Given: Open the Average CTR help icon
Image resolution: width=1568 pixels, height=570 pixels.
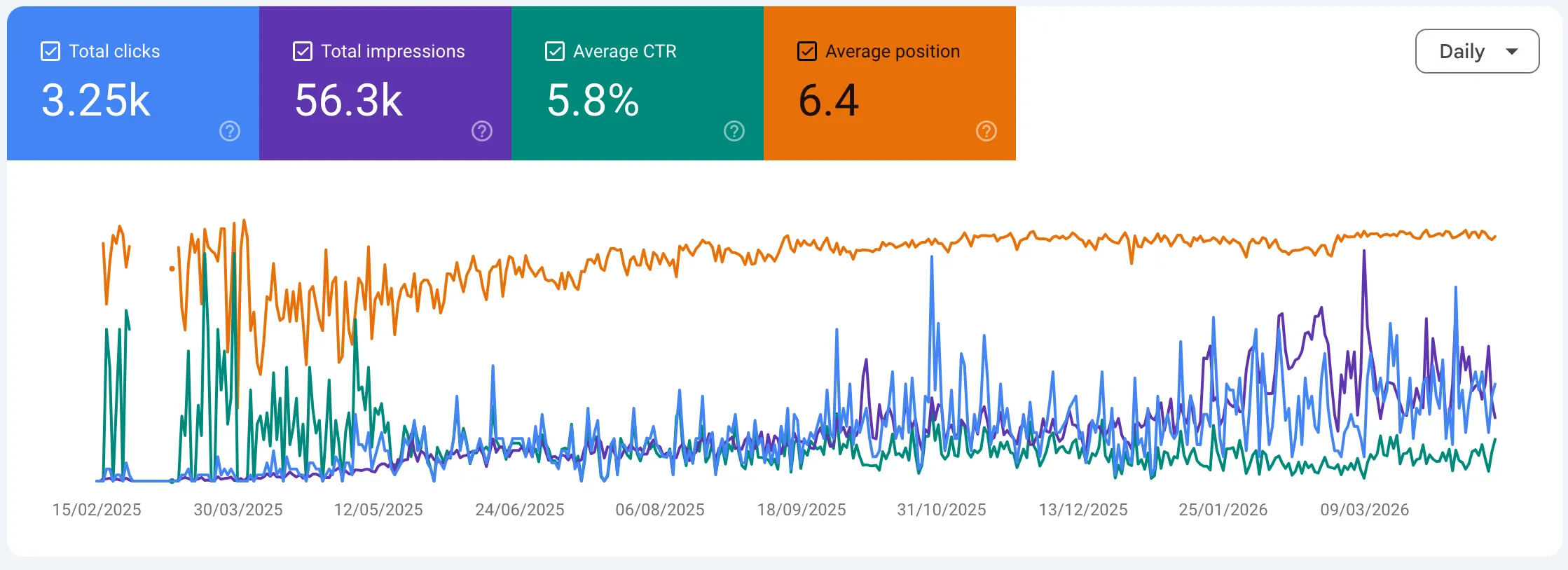Looking at the screenshot, I should pyautogui.click(x=734, y=131).
